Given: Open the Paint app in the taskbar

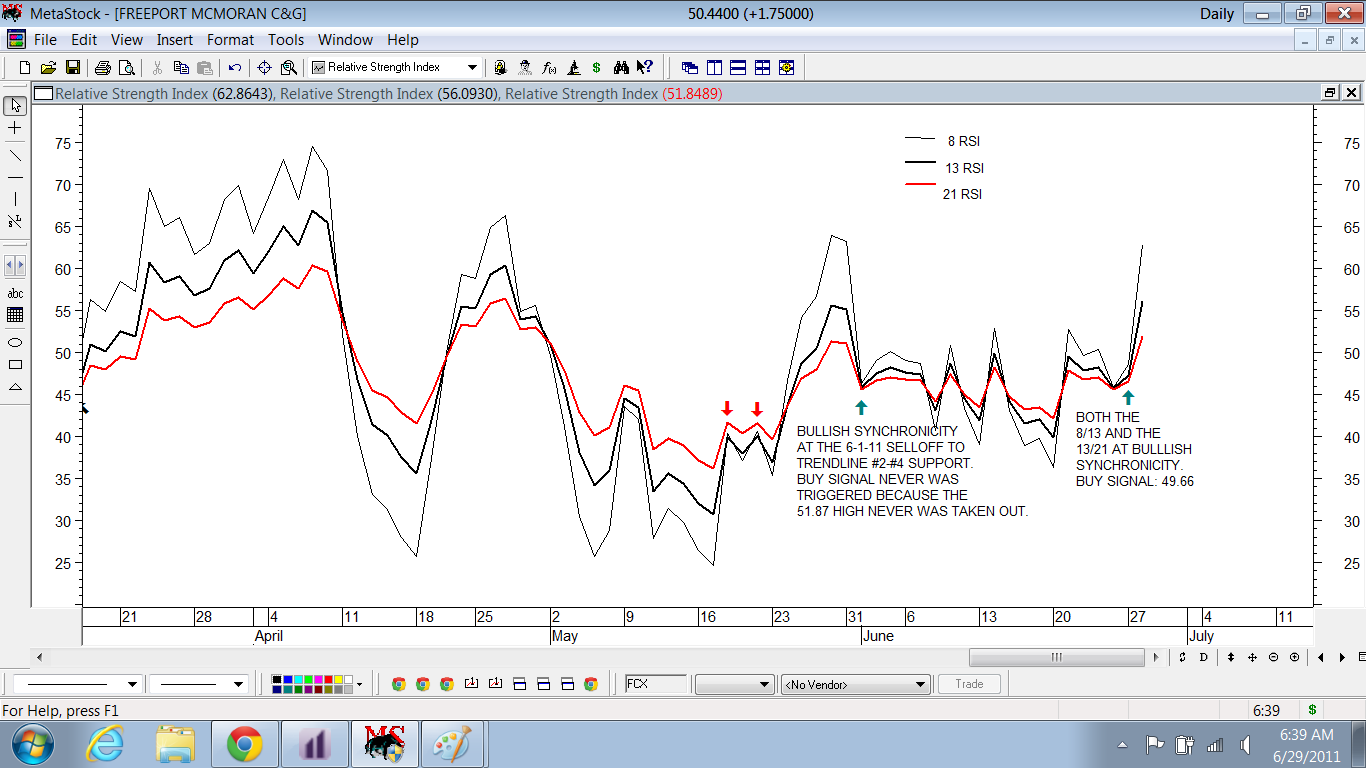Looking at the screenshot, I should tap(453, 745).
